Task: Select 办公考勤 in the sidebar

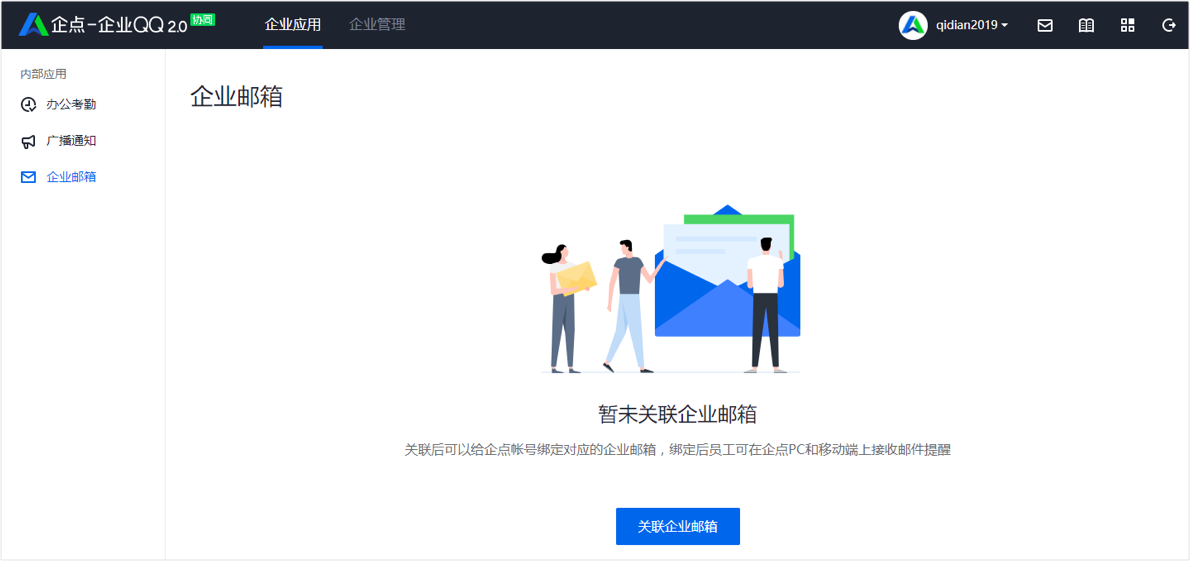Action: 71,105
